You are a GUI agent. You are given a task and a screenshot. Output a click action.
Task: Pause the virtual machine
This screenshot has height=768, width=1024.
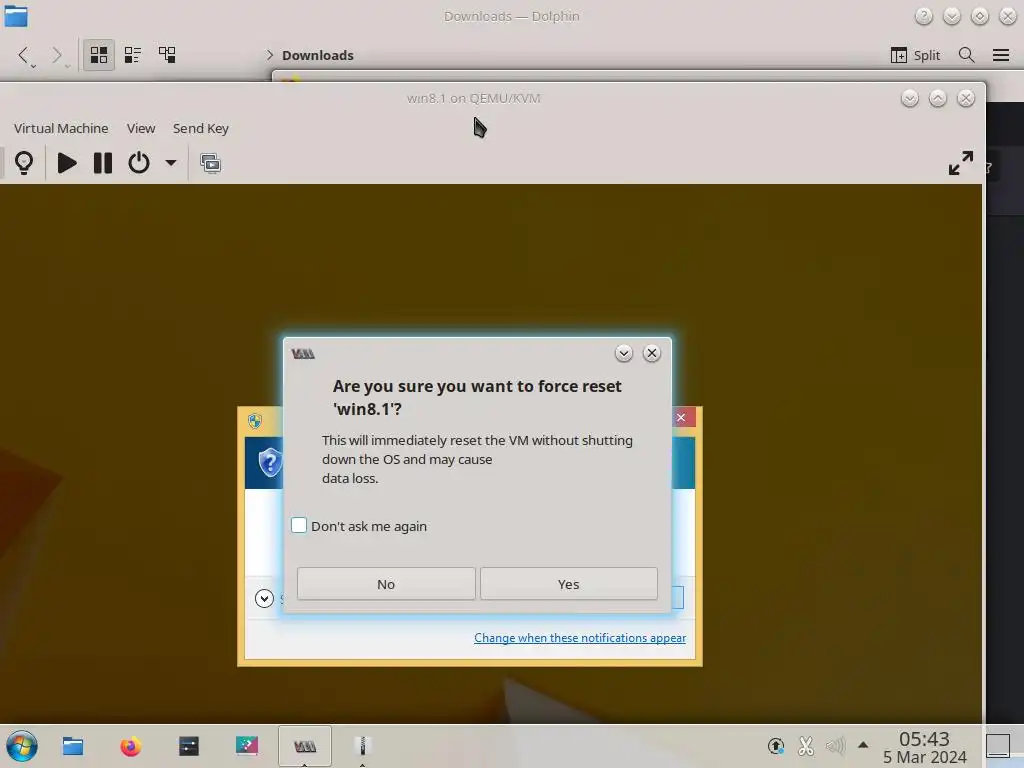[103, 163]
